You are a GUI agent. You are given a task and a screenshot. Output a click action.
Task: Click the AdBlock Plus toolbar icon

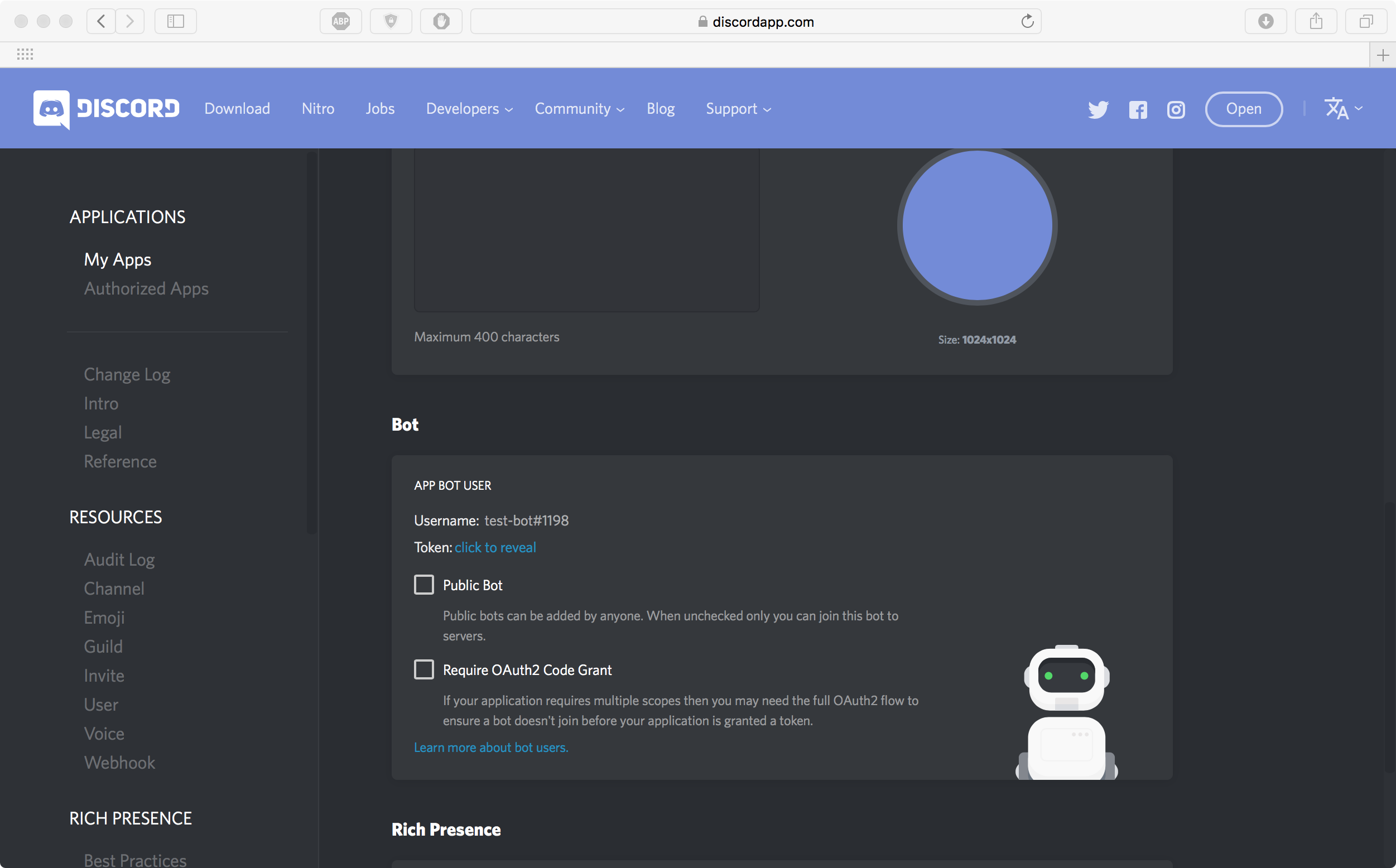340,22
